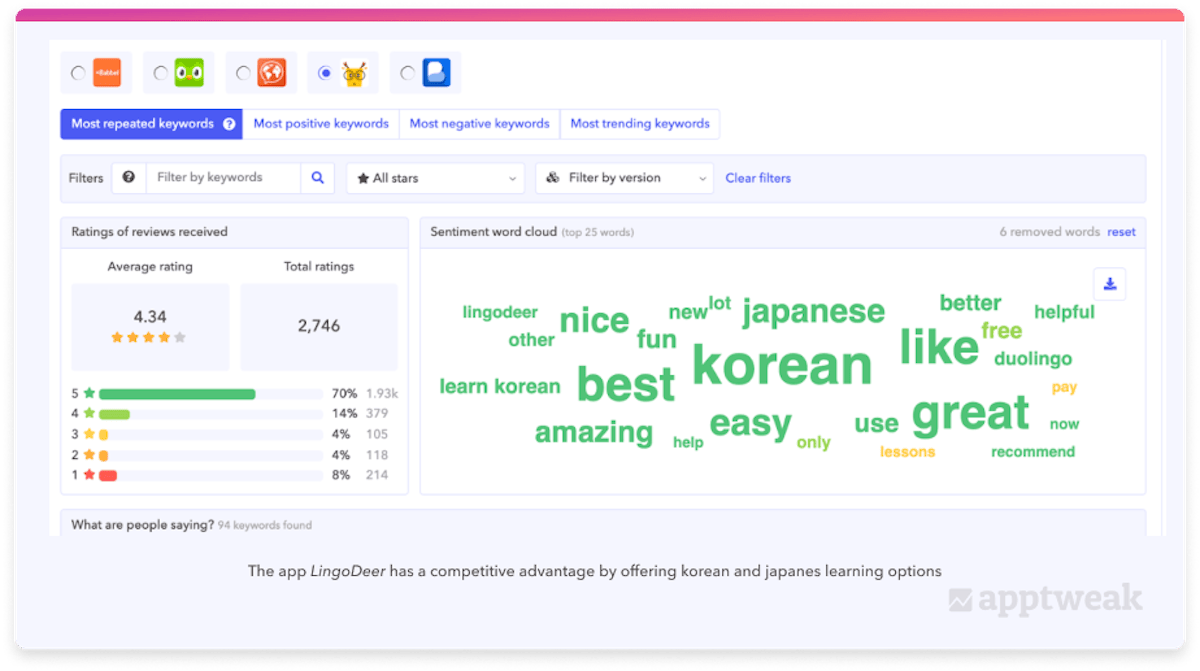Reset the removed words in word cloud
The image size is (1200, 671).
pos(1120,232)
